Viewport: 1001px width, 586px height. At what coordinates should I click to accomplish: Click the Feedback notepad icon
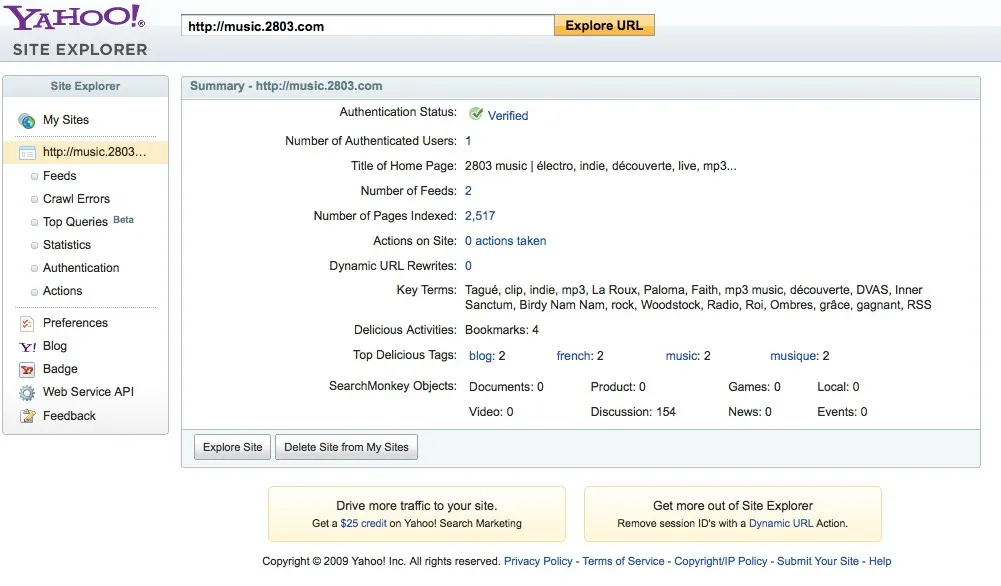point(27,416)
